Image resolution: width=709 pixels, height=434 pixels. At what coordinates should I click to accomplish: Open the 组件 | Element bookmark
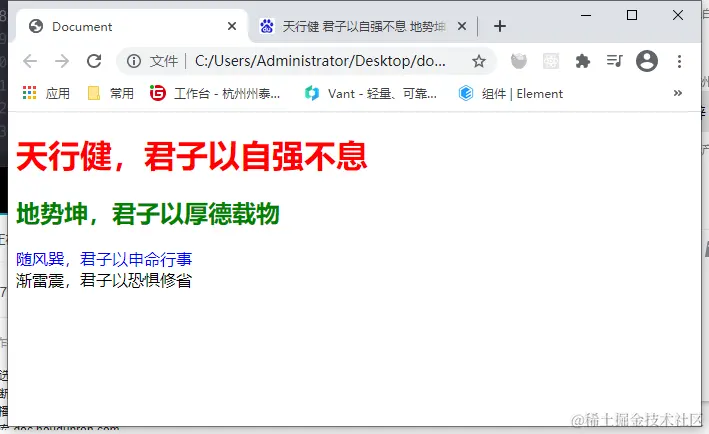pos(511,94)
